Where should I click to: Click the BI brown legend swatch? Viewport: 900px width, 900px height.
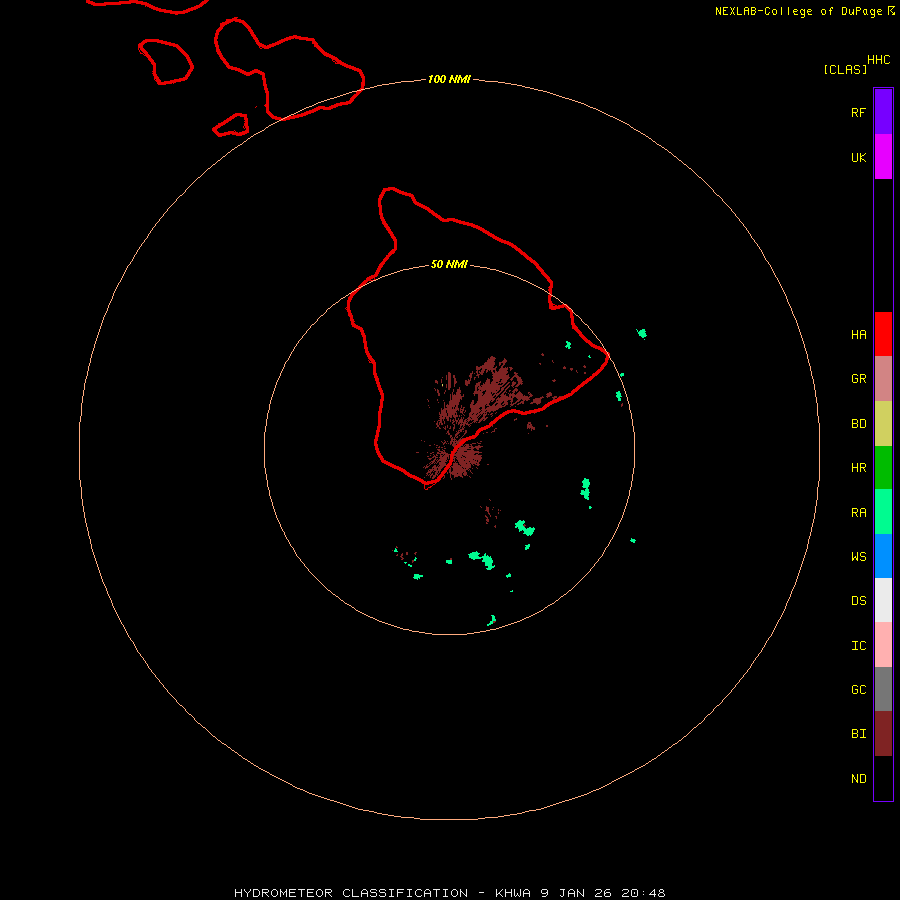tap(883, 734)
